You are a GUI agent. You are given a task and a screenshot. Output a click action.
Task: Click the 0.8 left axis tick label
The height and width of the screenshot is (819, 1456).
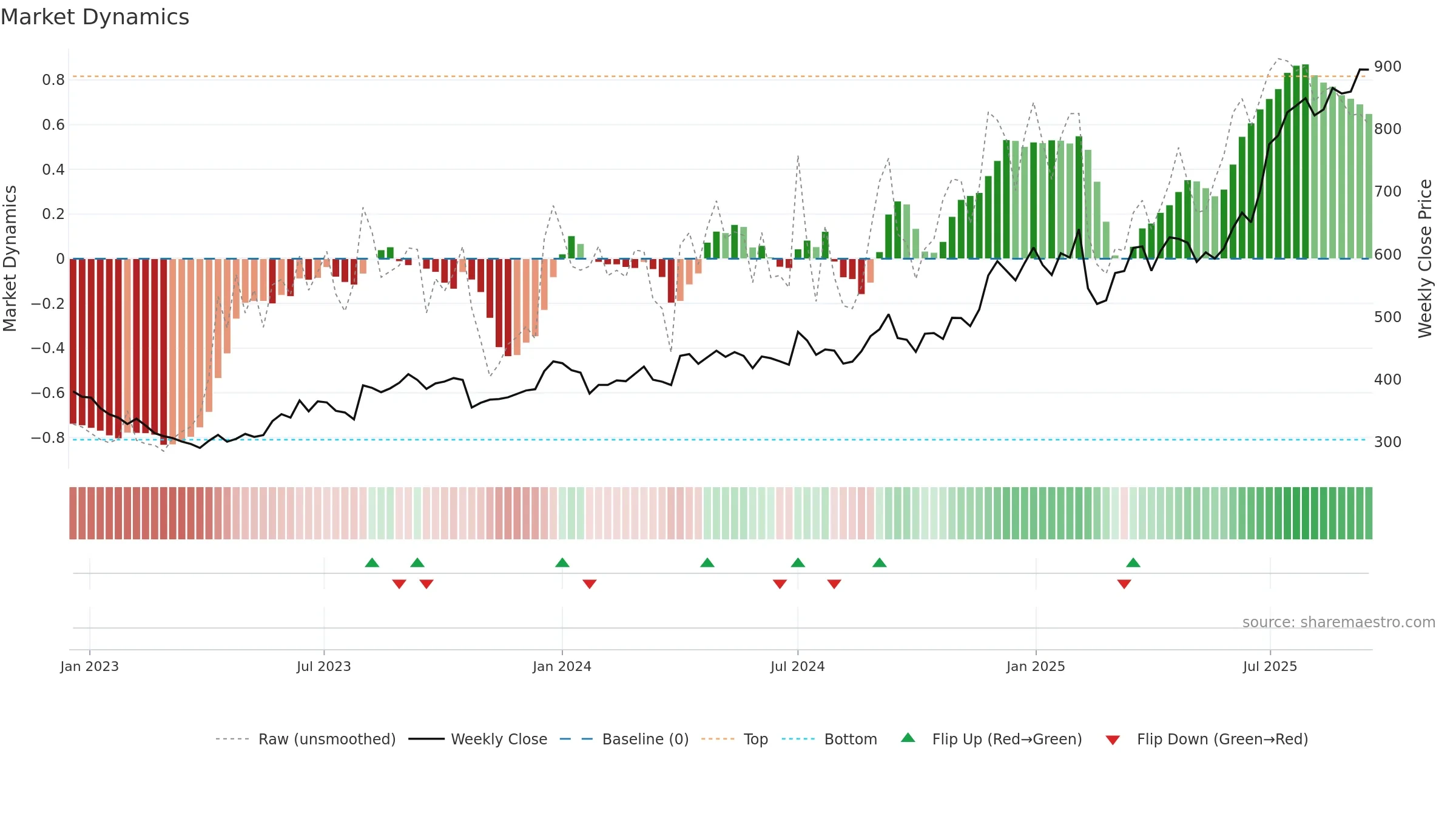point(53,80)
